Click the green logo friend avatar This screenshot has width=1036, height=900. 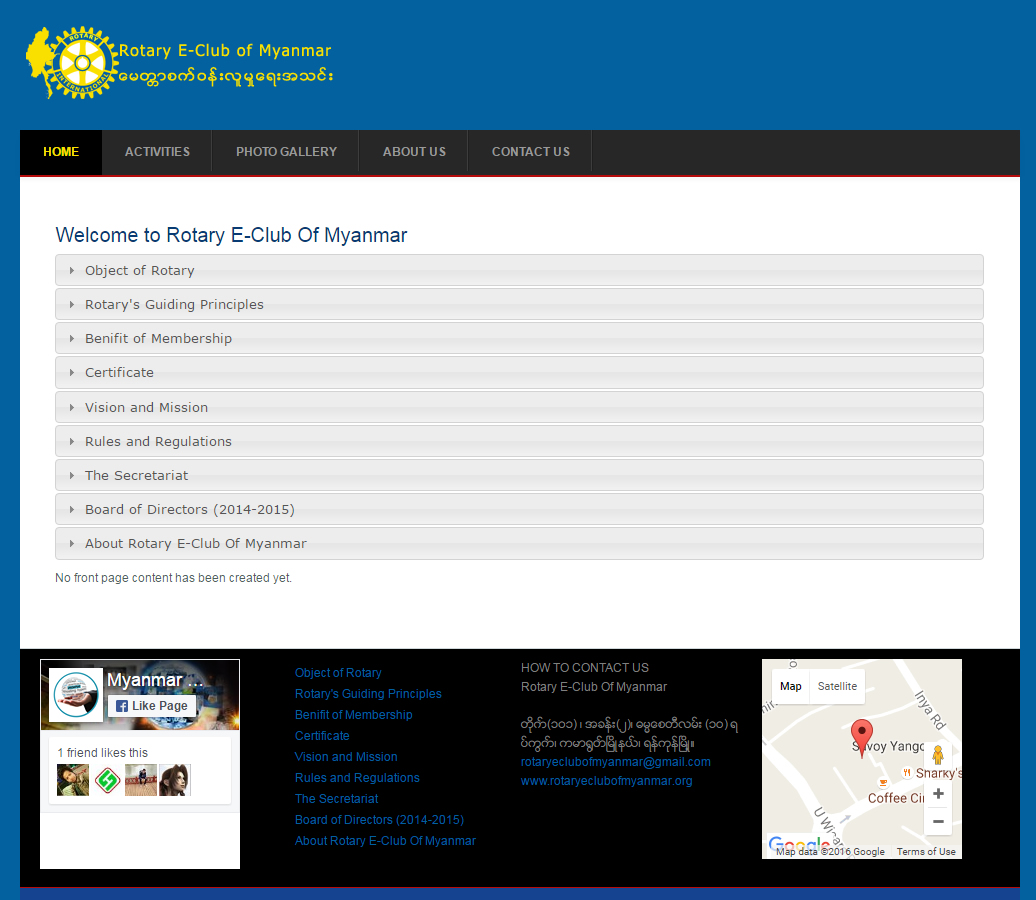pos(107,780)
